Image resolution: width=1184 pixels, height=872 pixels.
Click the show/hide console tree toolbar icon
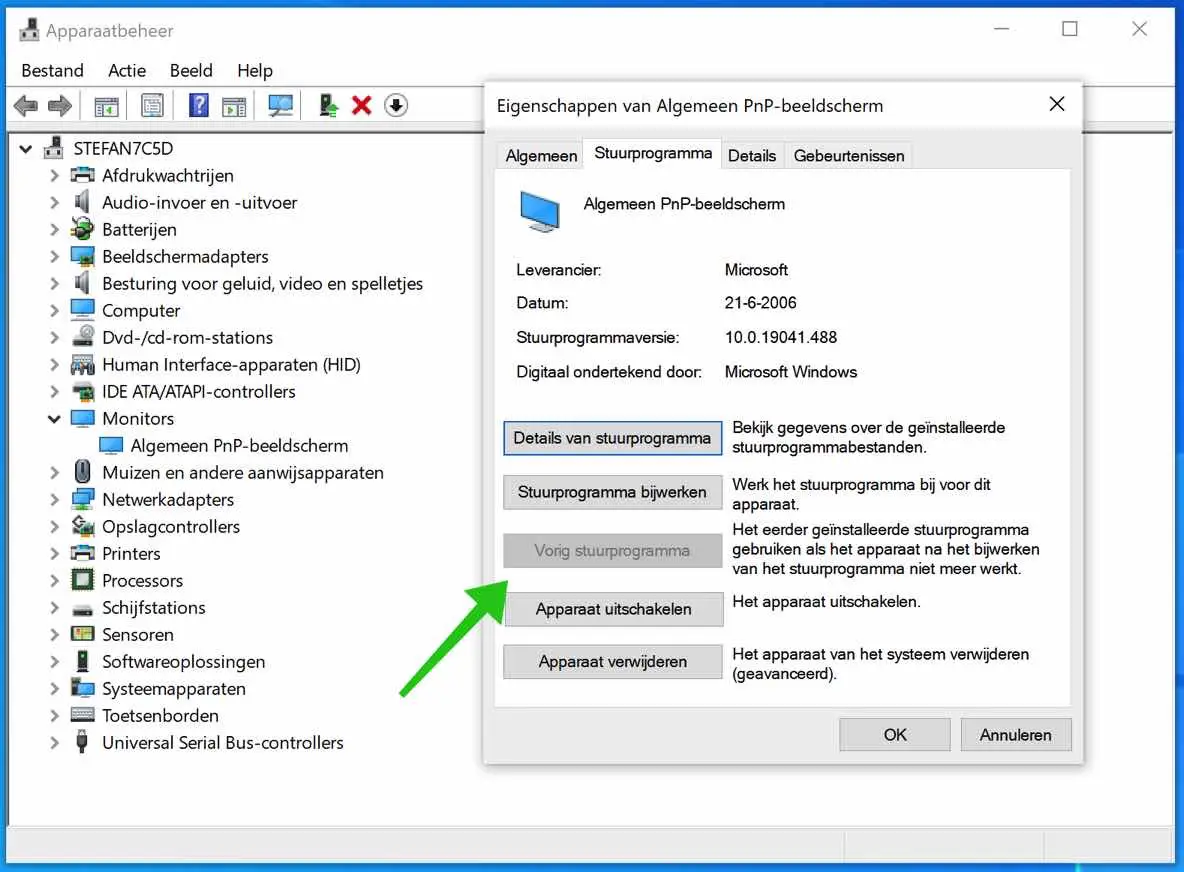tap(106, 106)
